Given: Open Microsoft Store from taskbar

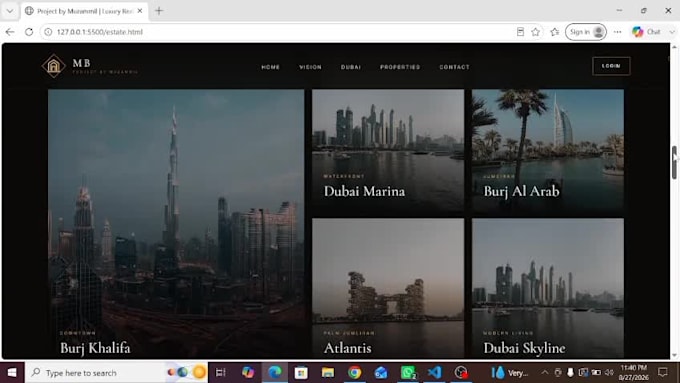Looking at the screenshot, I should [x=301, y=372].
